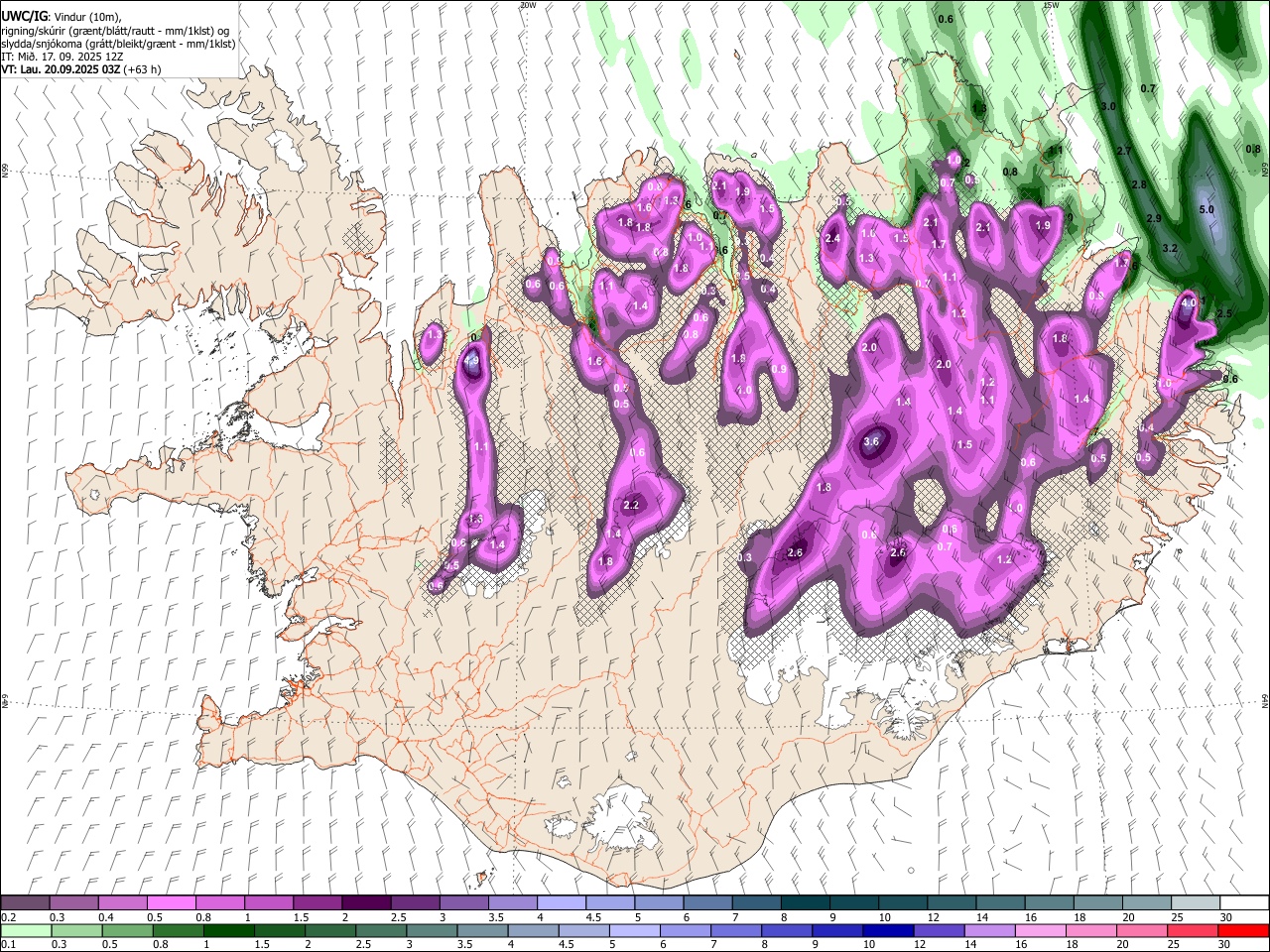1270x952 pixels.
Task: Click the top legend swatch between 1.5 and 2
Action: coord(317,903)
